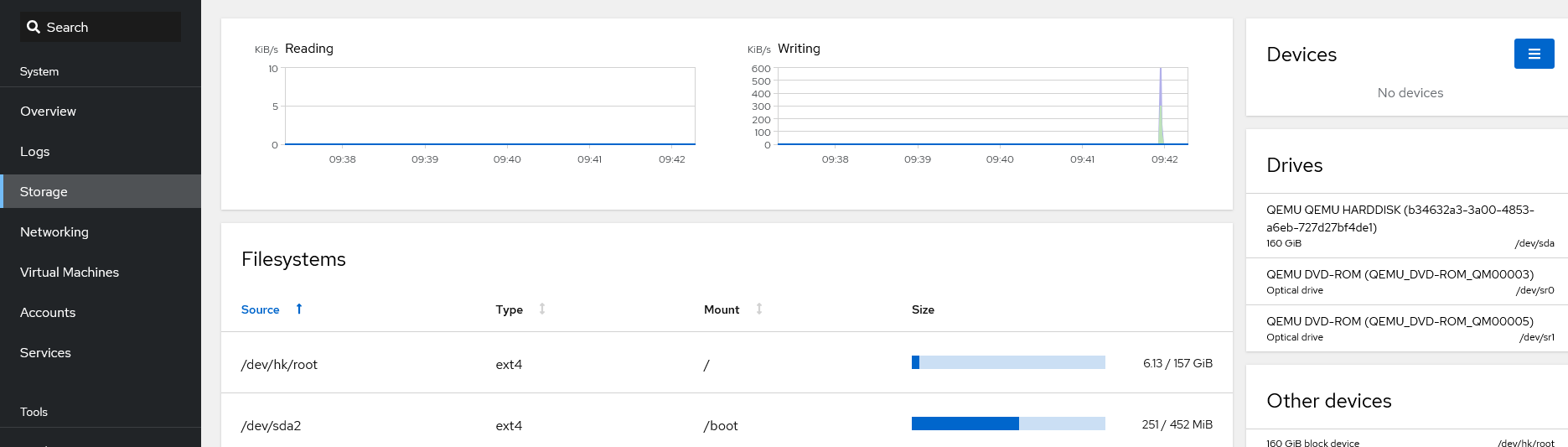Open Virtual Machines section
Image resolution: width=1568 pixels, height=447 pixels.
[70, 273]
